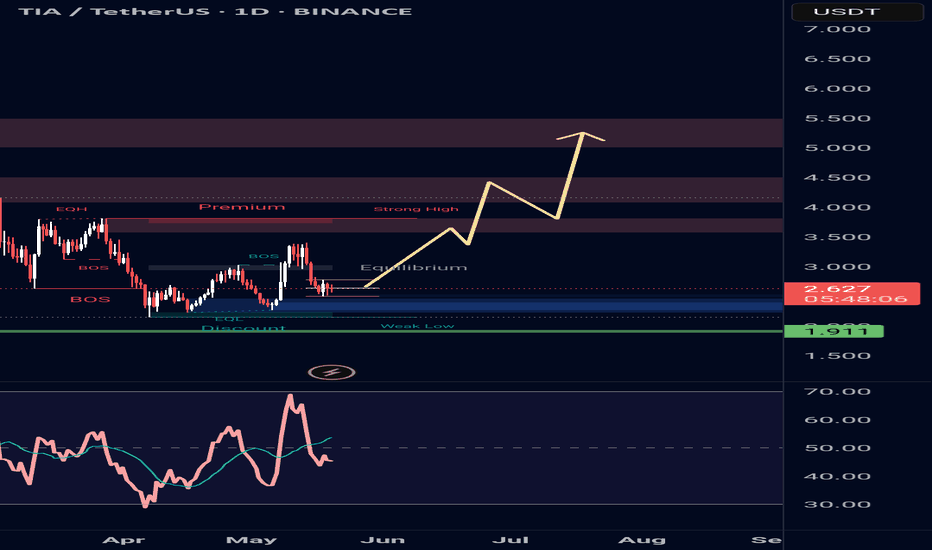This screenshot has width=932, height=550.
Task: Click the EQL label near lows
Action: [x=229, y=319]
